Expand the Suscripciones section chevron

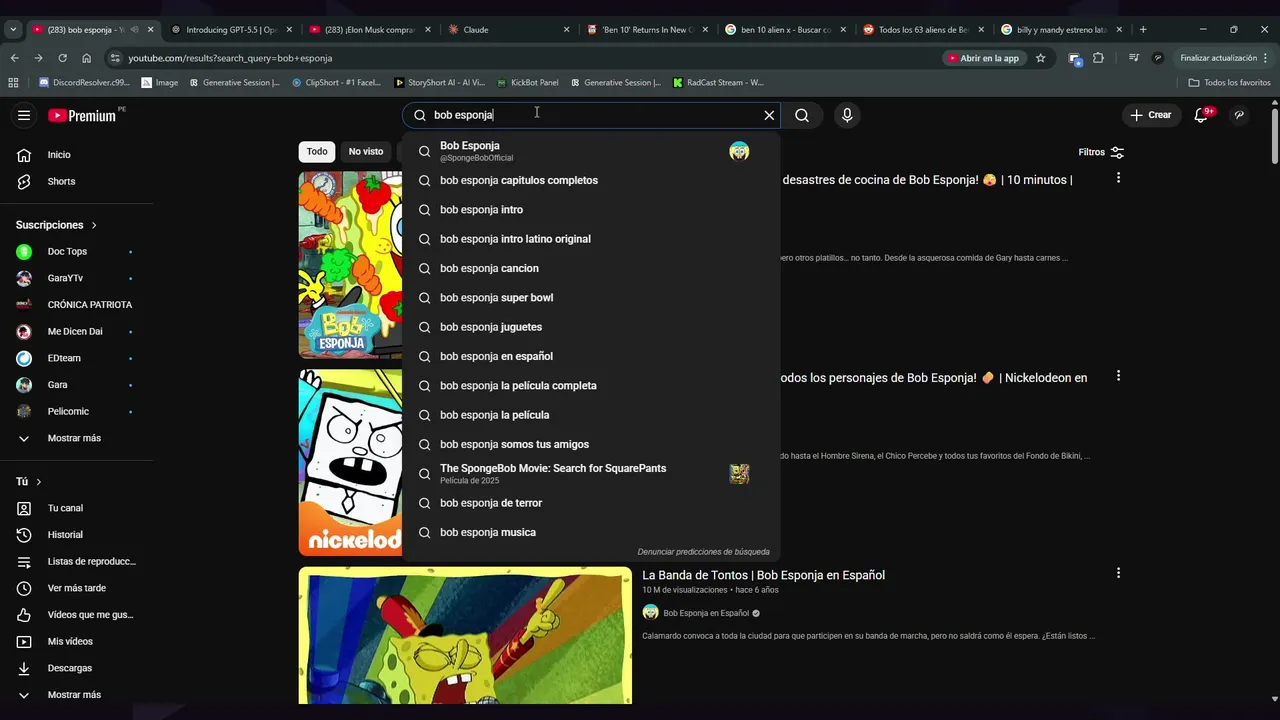tap(94, 225)
